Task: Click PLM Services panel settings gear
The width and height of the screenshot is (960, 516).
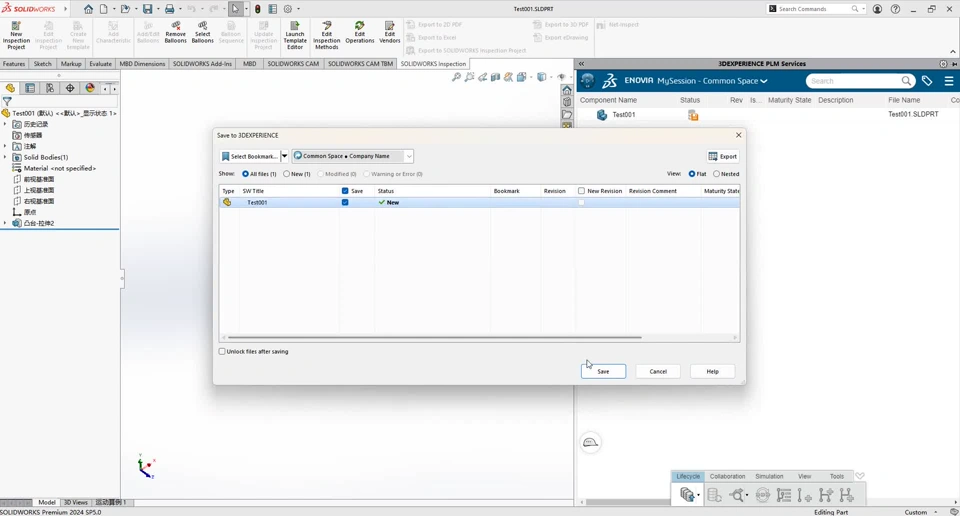Action: [943, 64]
